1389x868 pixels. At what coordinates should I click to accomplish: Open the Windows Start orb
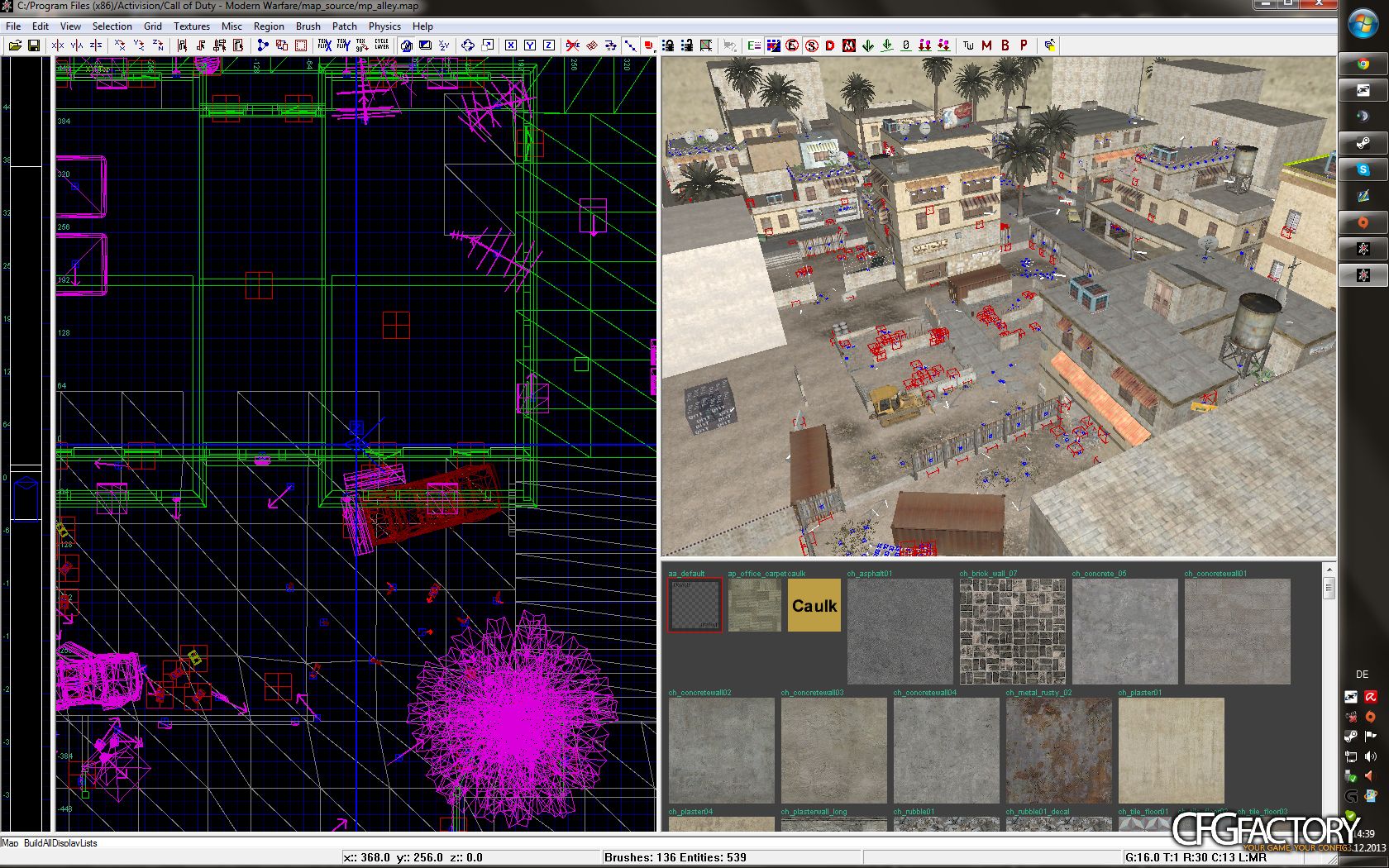pos(1363,23)
